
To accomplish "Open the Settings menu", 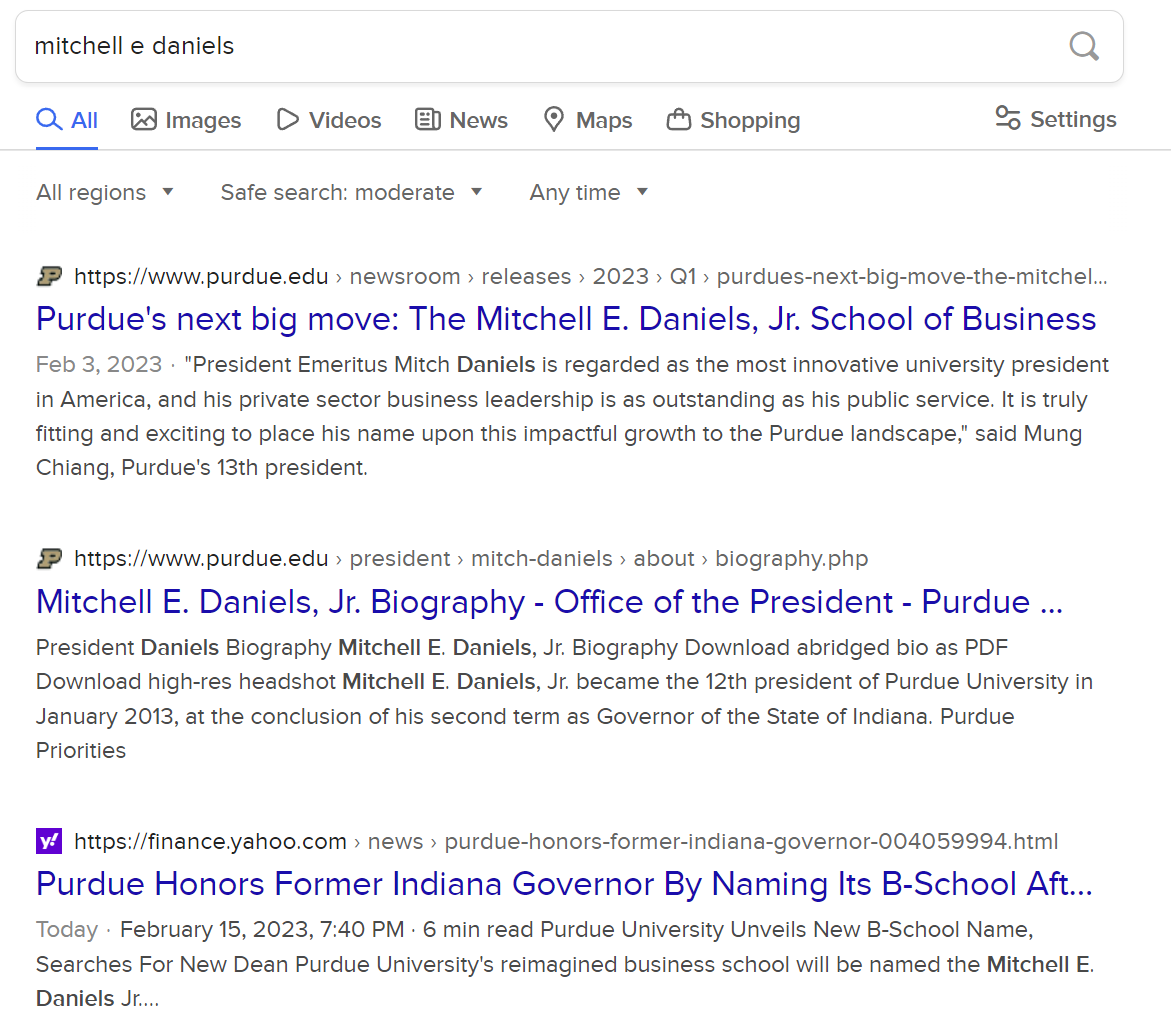I will [x=1055, y=119].
